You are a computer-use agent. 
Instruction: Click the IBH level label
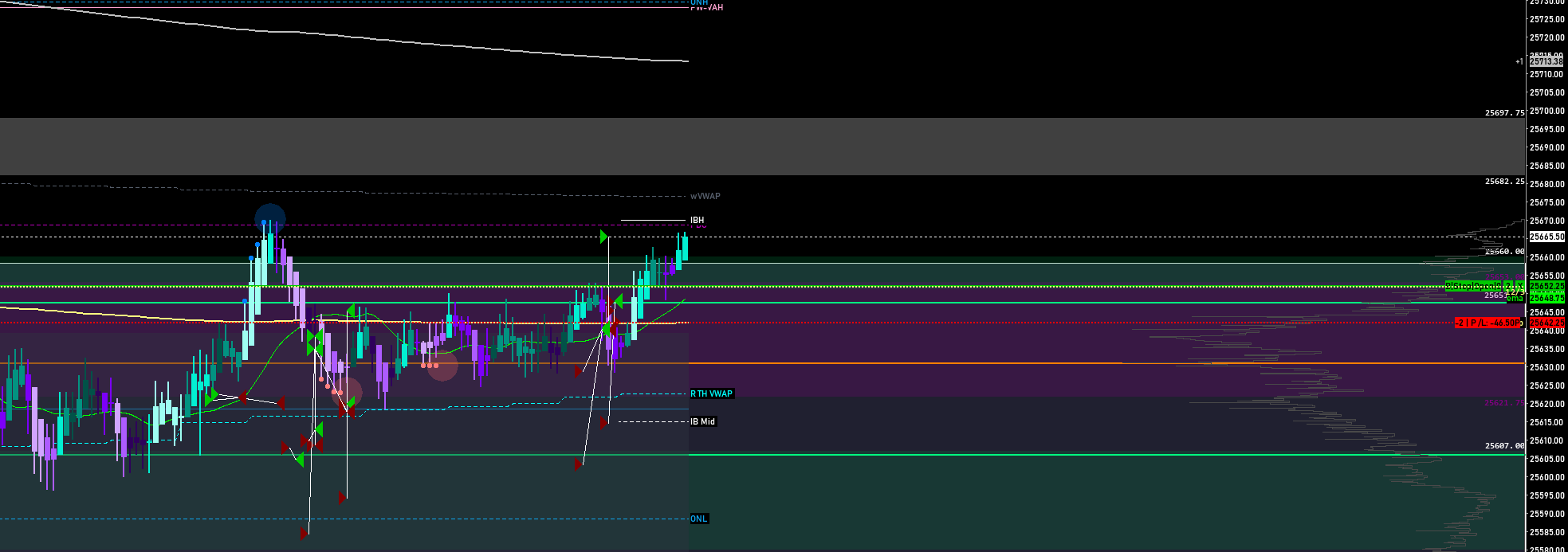click(698, 220)
